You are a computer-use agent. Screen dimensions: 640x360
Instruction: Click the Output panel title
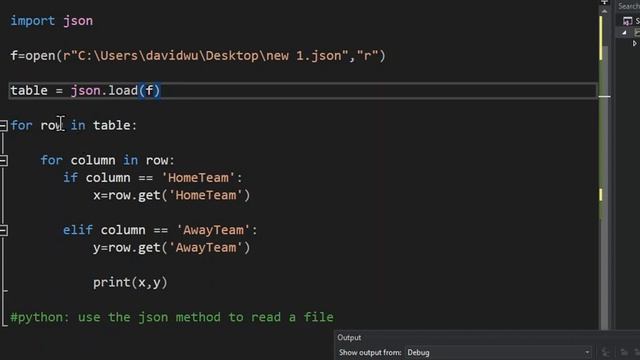(x=349, y=338)
